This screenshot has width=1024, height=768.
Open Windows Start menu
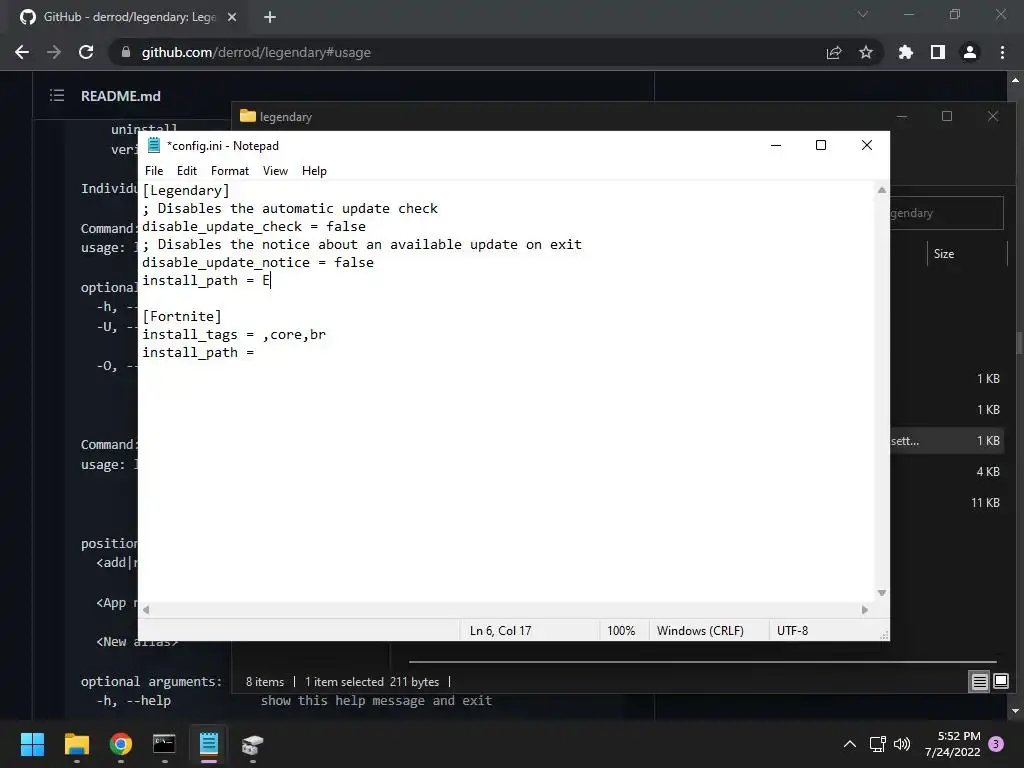[32, 744]
